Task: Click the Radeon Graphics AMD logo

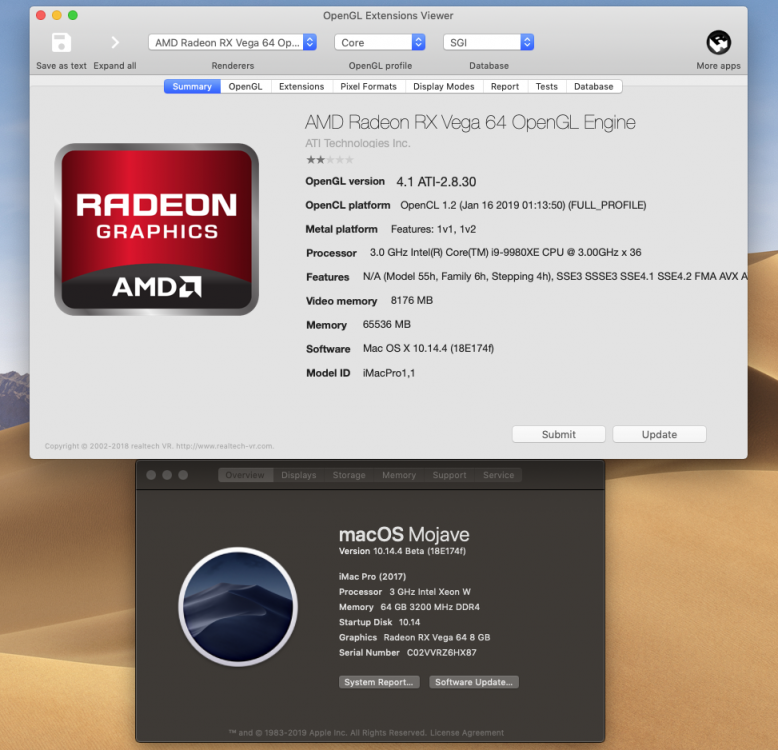Action: (x=156, y=229)
